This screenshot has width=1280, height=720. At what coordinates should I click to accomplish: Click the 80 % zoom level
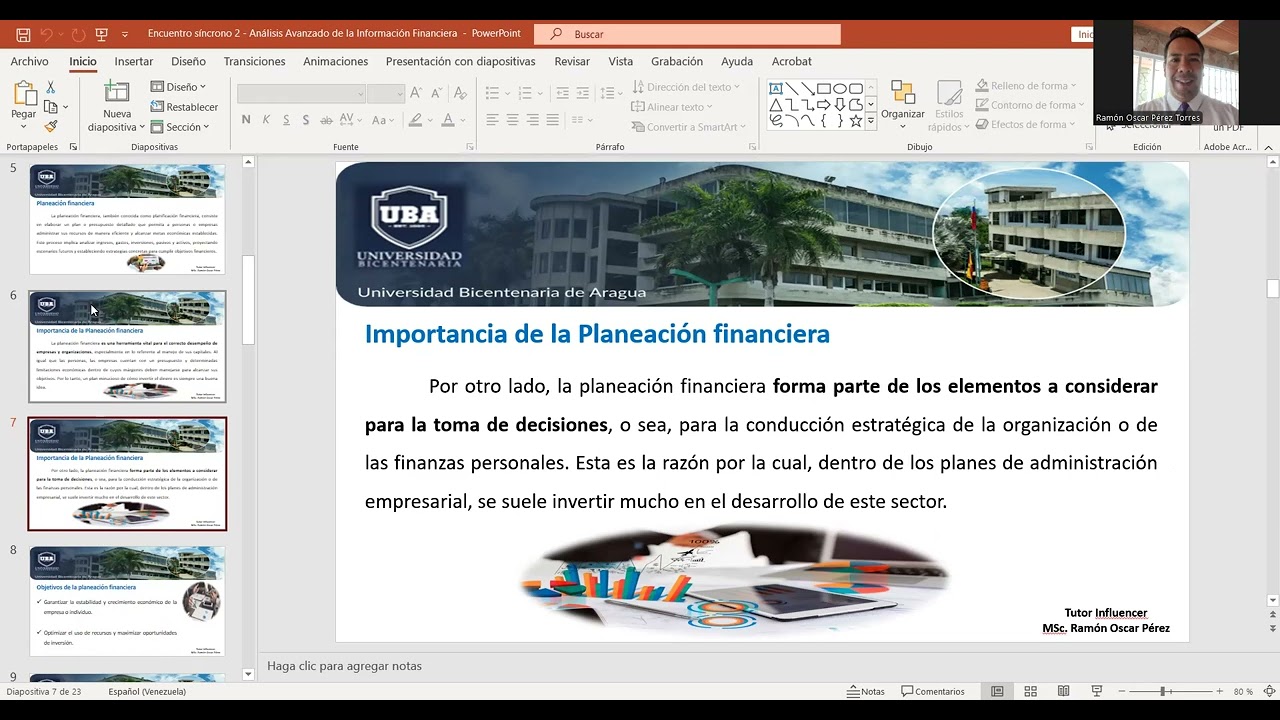click(1243, 691)
